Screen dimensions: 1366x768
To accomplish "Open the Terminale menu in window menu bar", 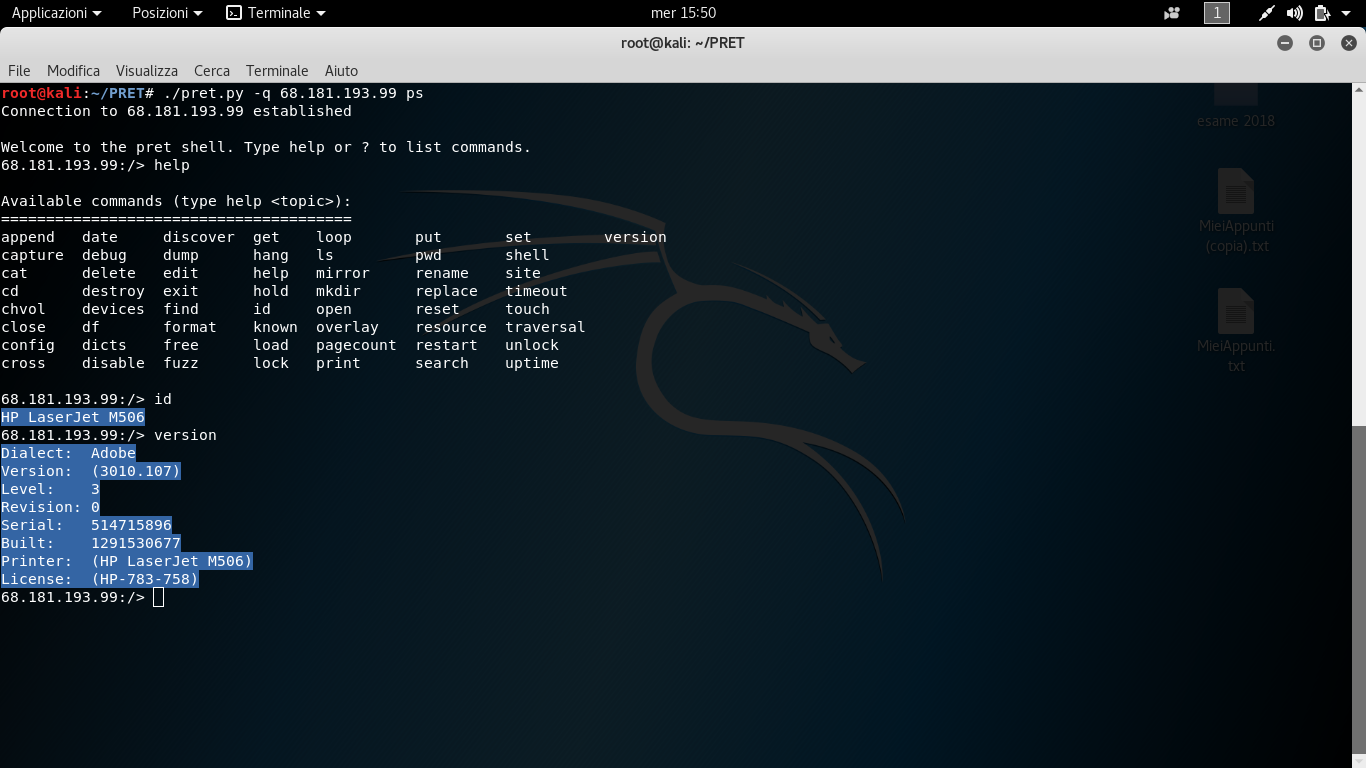I will [277, 71].
